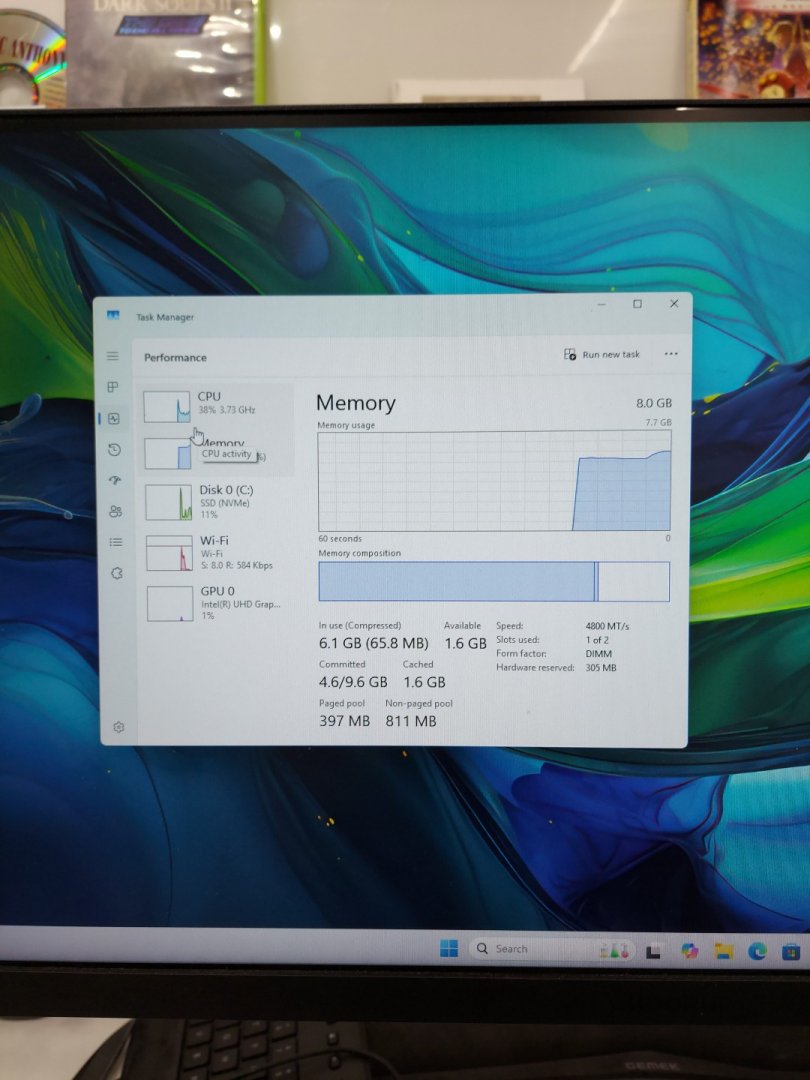Open the three-dot more options menu
810x1080 pixels.
tap(670, 354)
